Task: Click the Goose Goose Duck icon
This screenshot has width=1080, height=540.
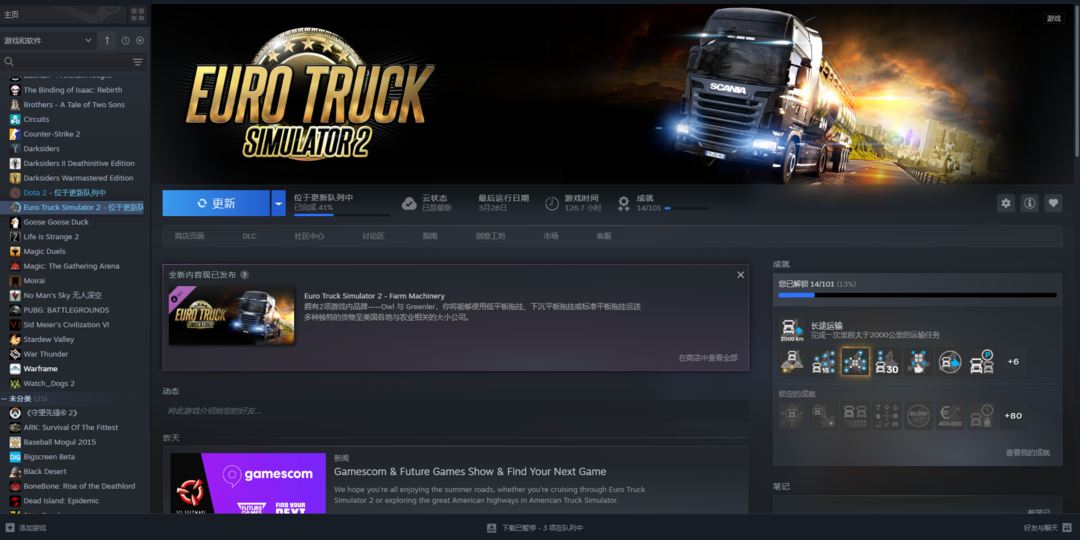Action: click(15, 222)
